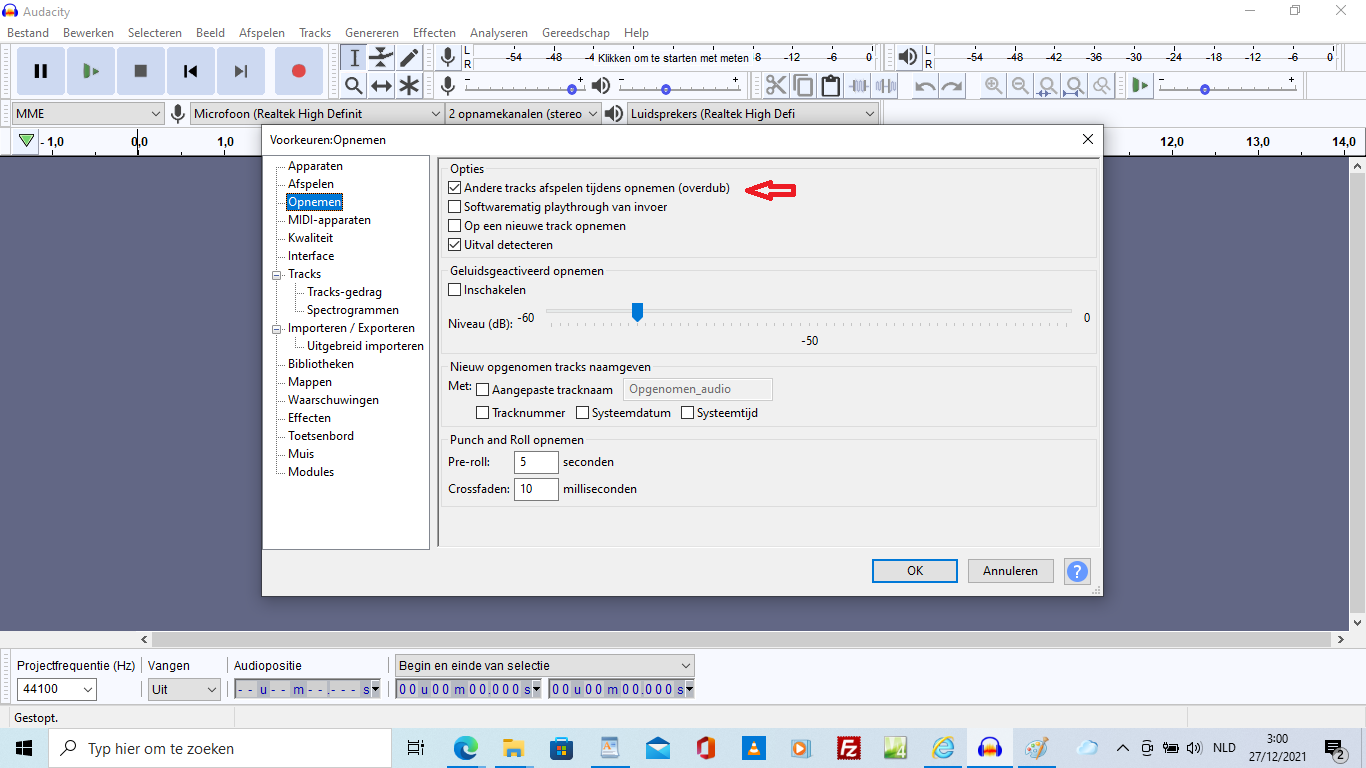This screenshot has height=768, width=1366.
Task: Uncheck Uitval detecteren
Action: (x=455, y=245)
